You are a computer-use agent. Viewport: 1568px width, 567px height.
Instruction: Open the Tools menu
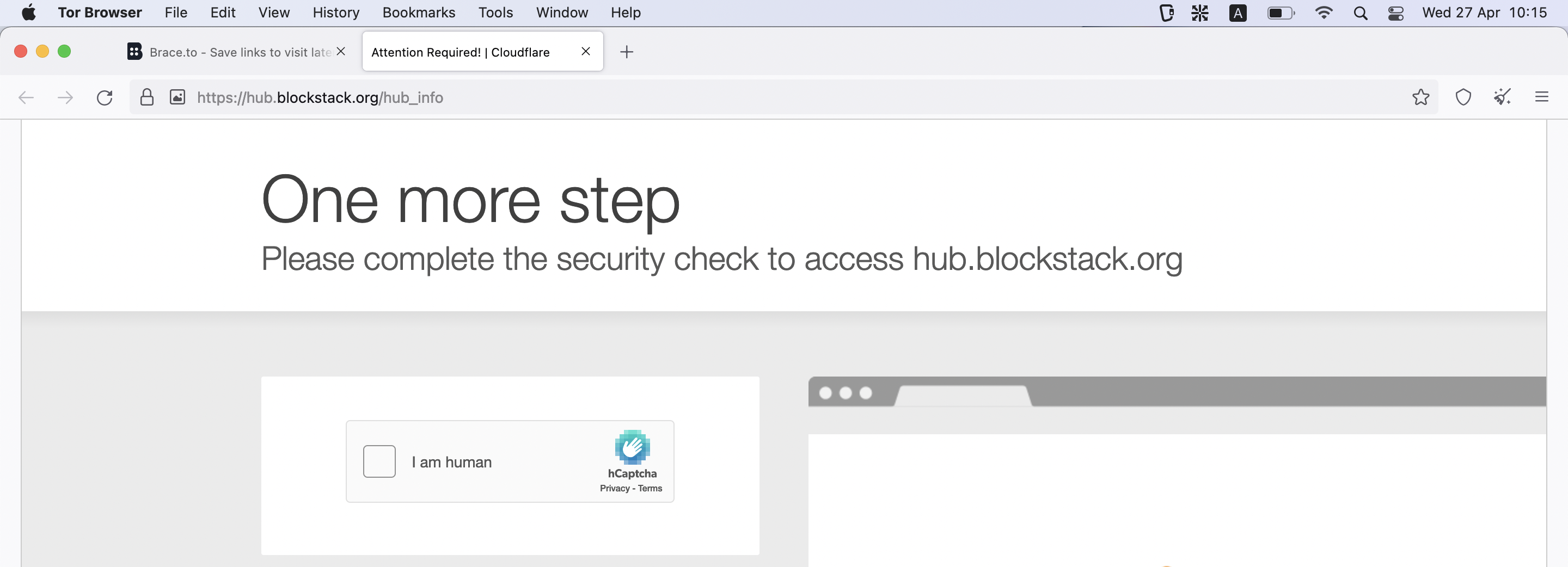tap(495, 12)
